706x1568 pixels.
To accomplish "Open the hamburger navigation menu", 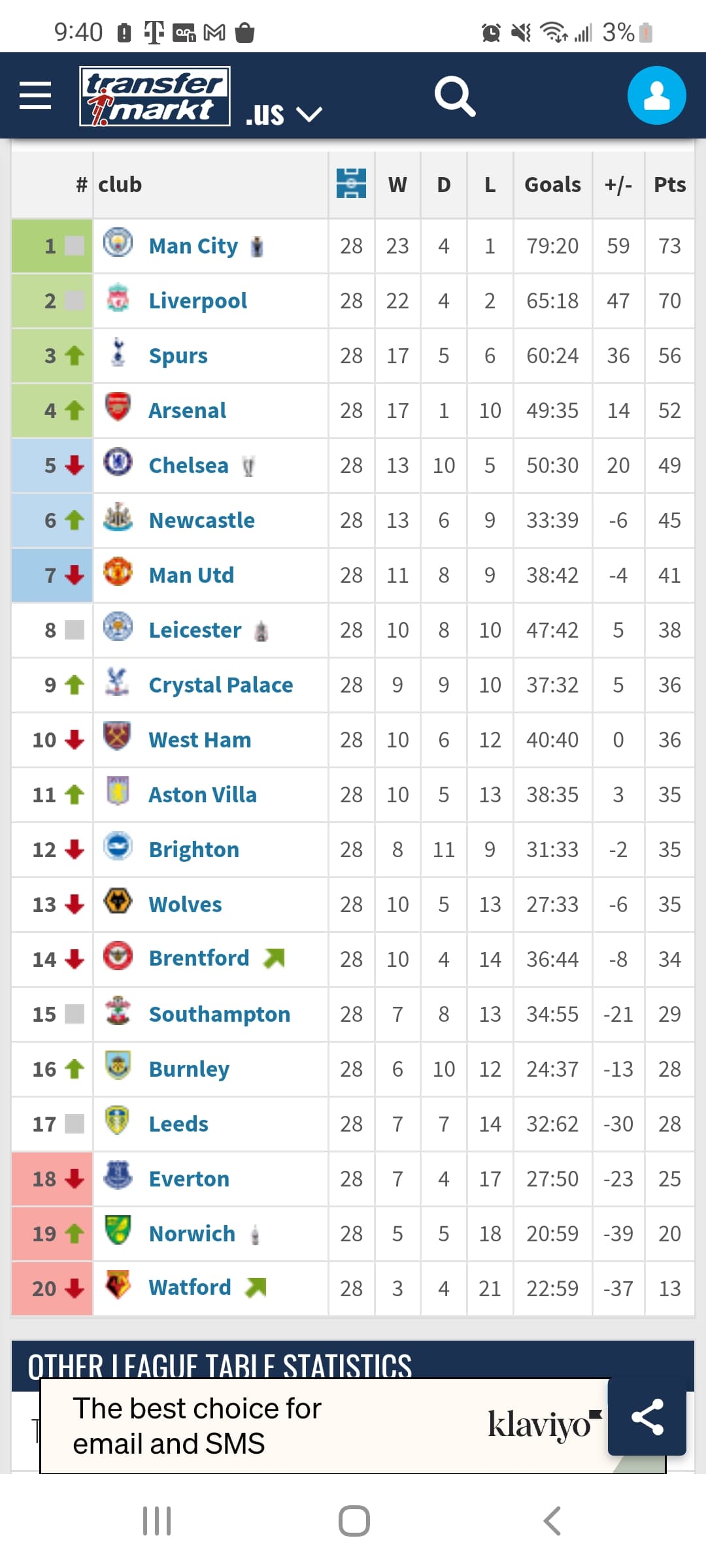I will [x=35, y=95].
